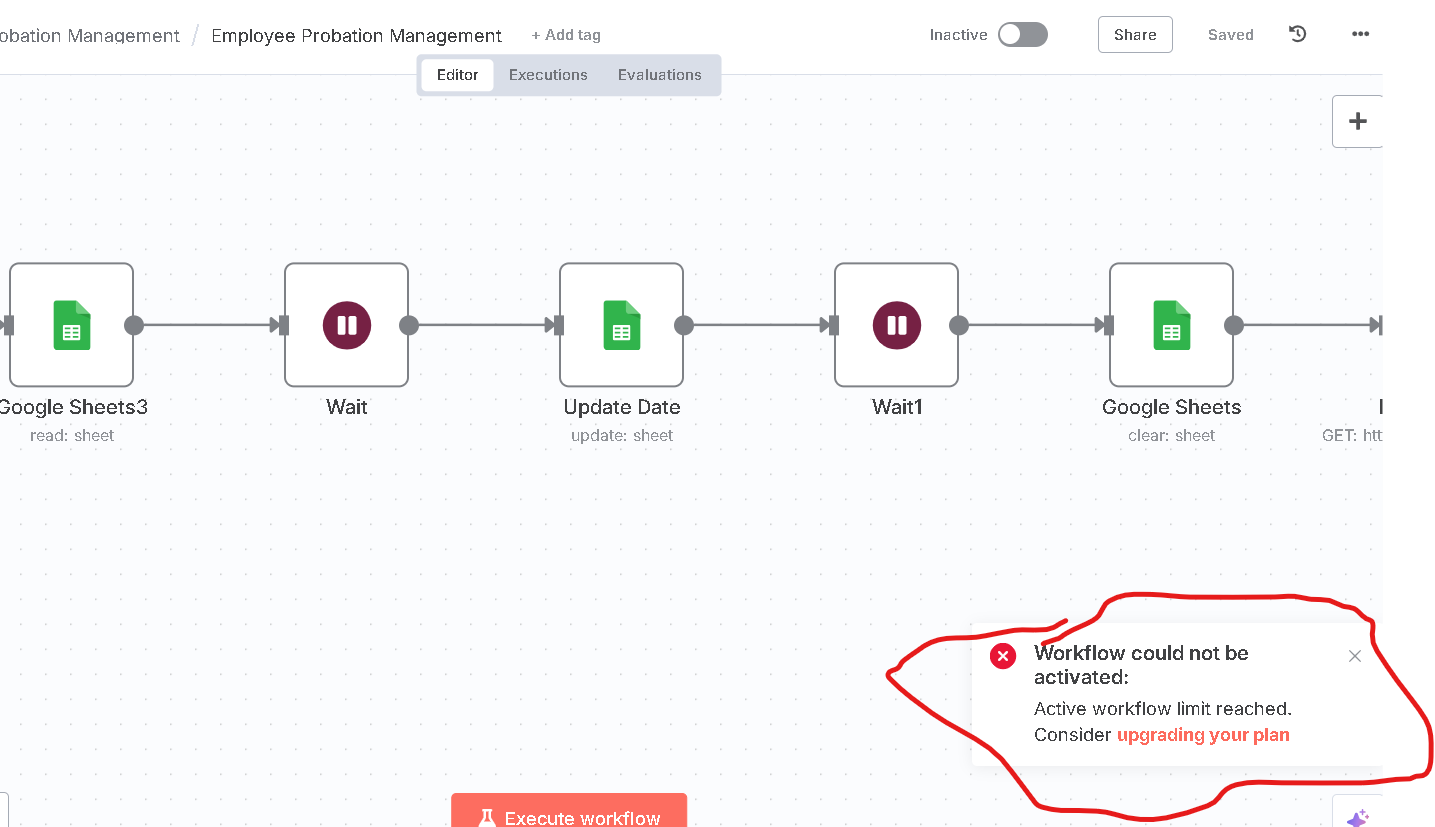Open the workflow options ellipsis menu
Screen dimensions: 1435x827
[1360, 33]
